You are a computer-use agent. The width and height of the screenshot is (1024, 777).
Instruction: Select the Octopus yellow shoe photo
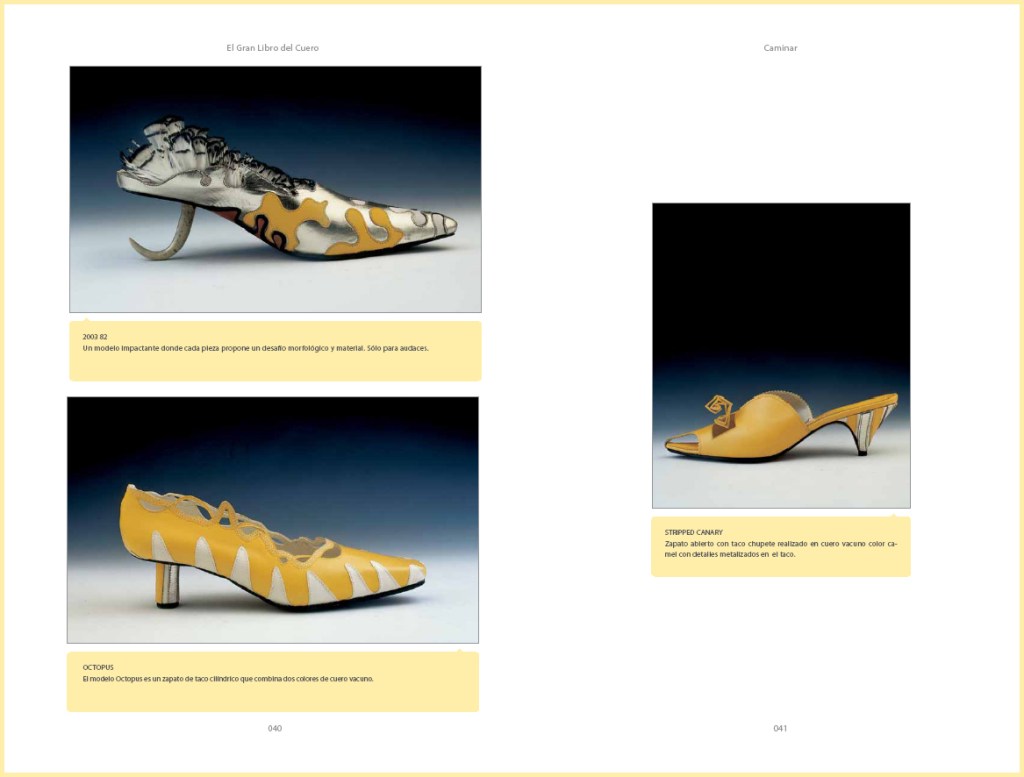click(272, 519)
